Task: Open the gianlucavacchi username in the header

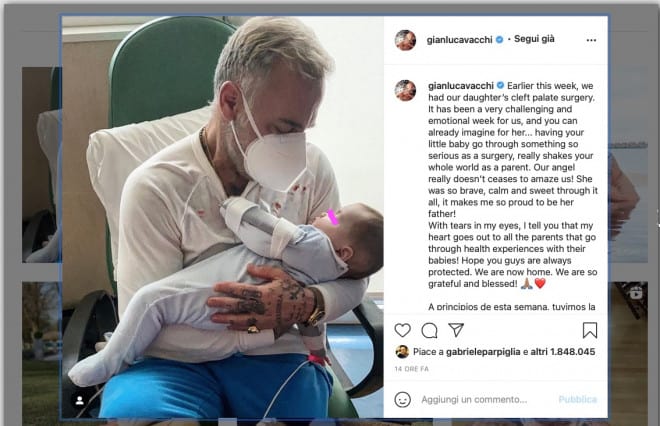Action: [459, 40]
